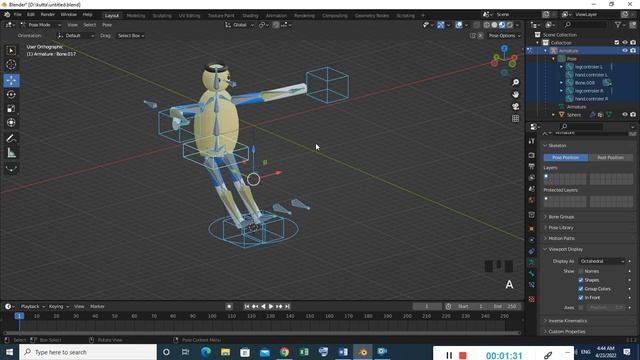Toggle the Axes checkbox
Viewport: 640px width, 360px height.
(x=581, y=307)
